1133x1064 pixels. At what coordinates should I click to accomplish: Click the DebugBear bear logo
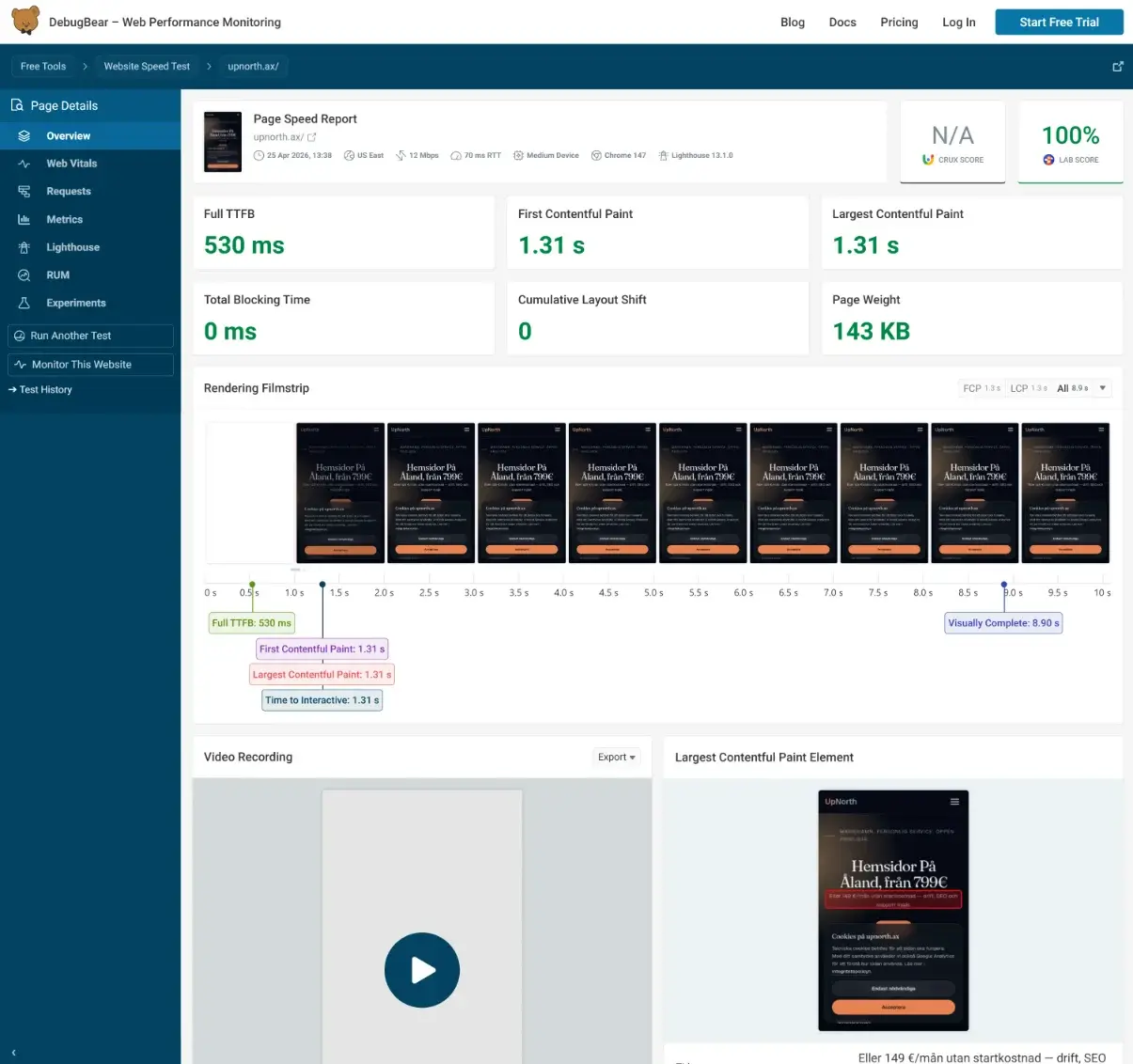[25, 21]
